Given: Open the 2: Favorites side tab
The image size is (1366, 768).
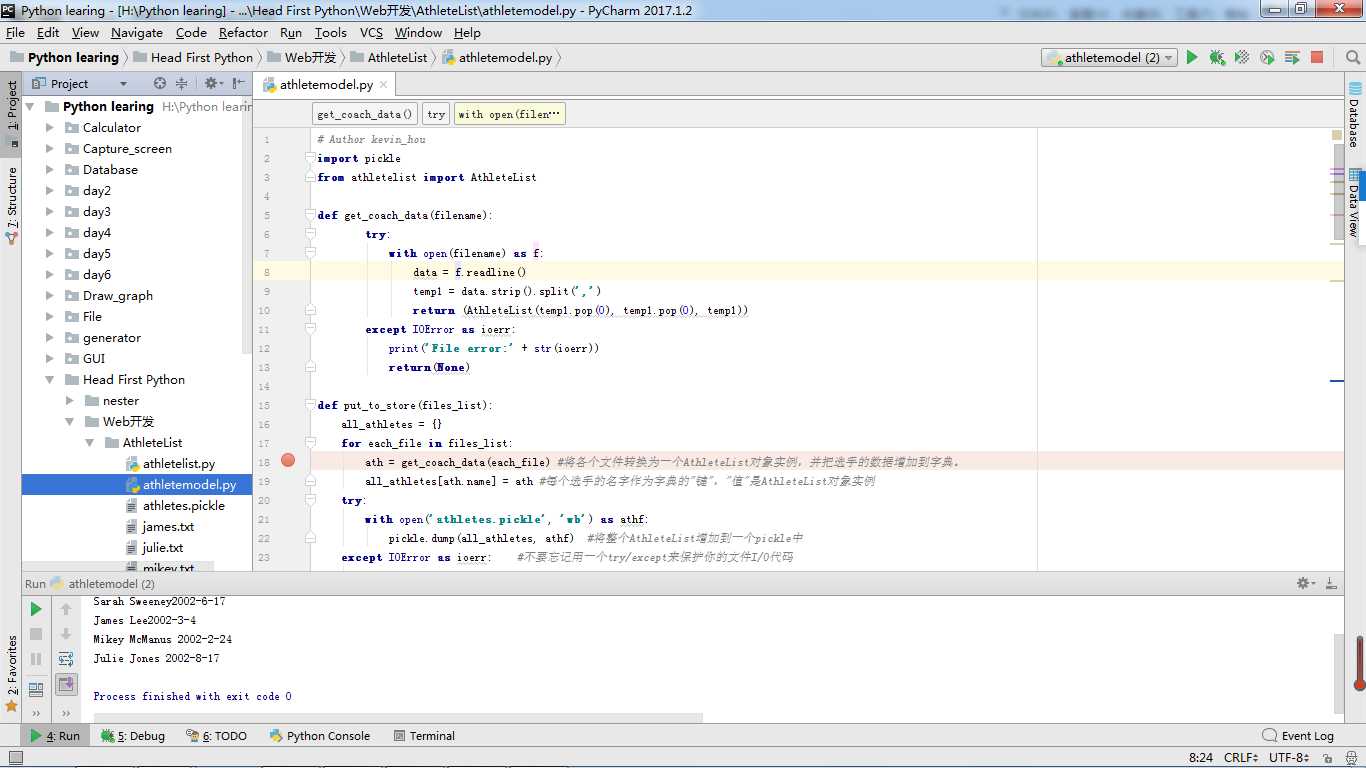Looking at the screenshot, I should coord(12,674).
